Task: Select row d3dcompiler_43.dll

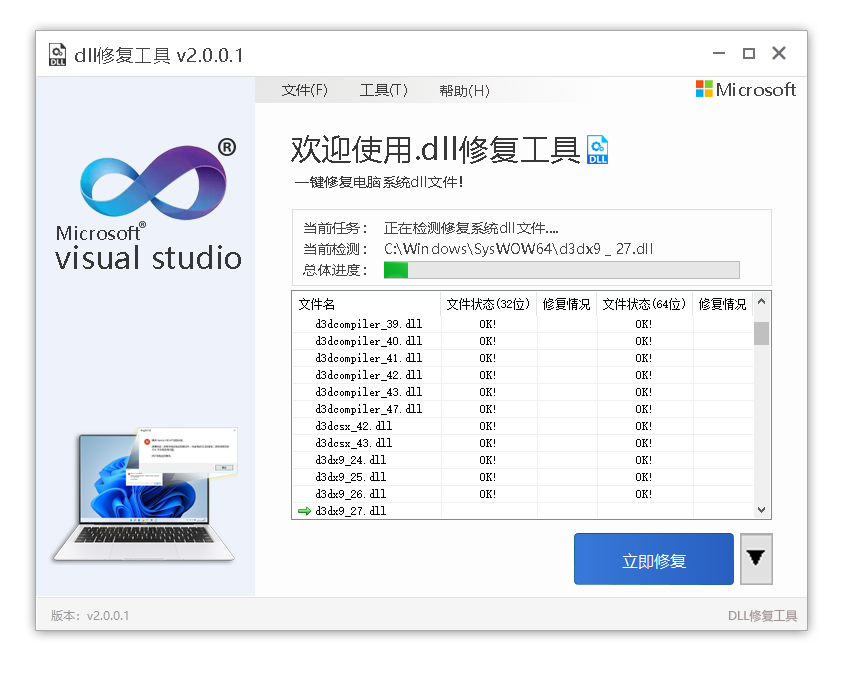Action: [523, 392]
